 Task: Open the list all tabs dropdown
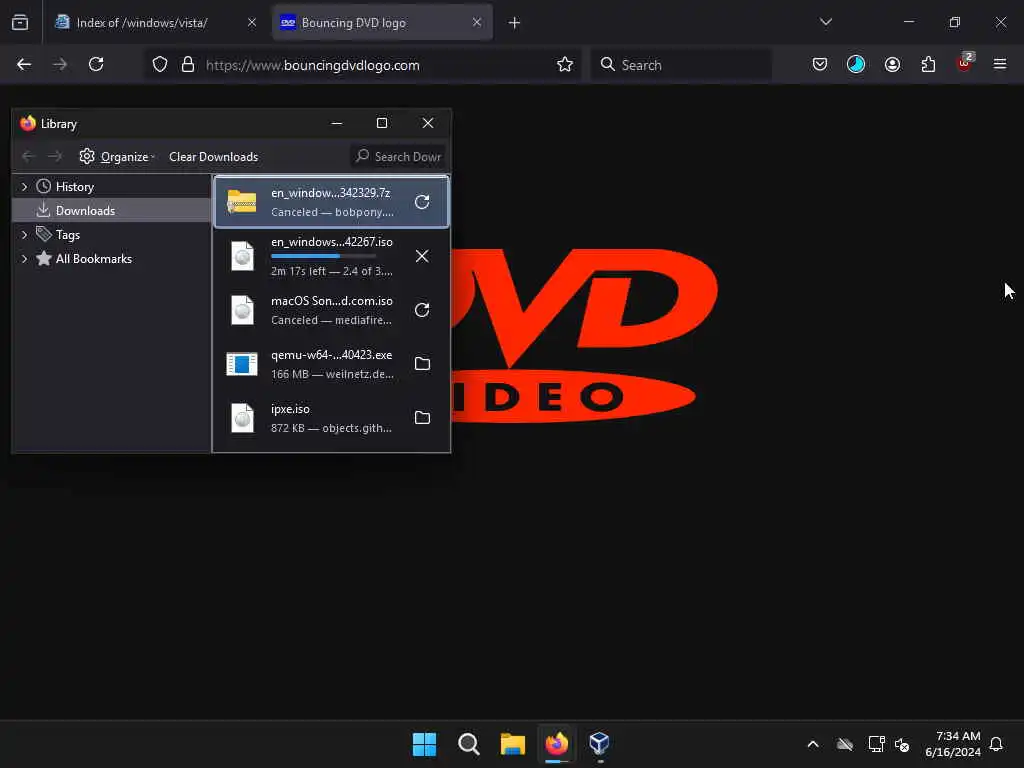(x=825, y=23)
